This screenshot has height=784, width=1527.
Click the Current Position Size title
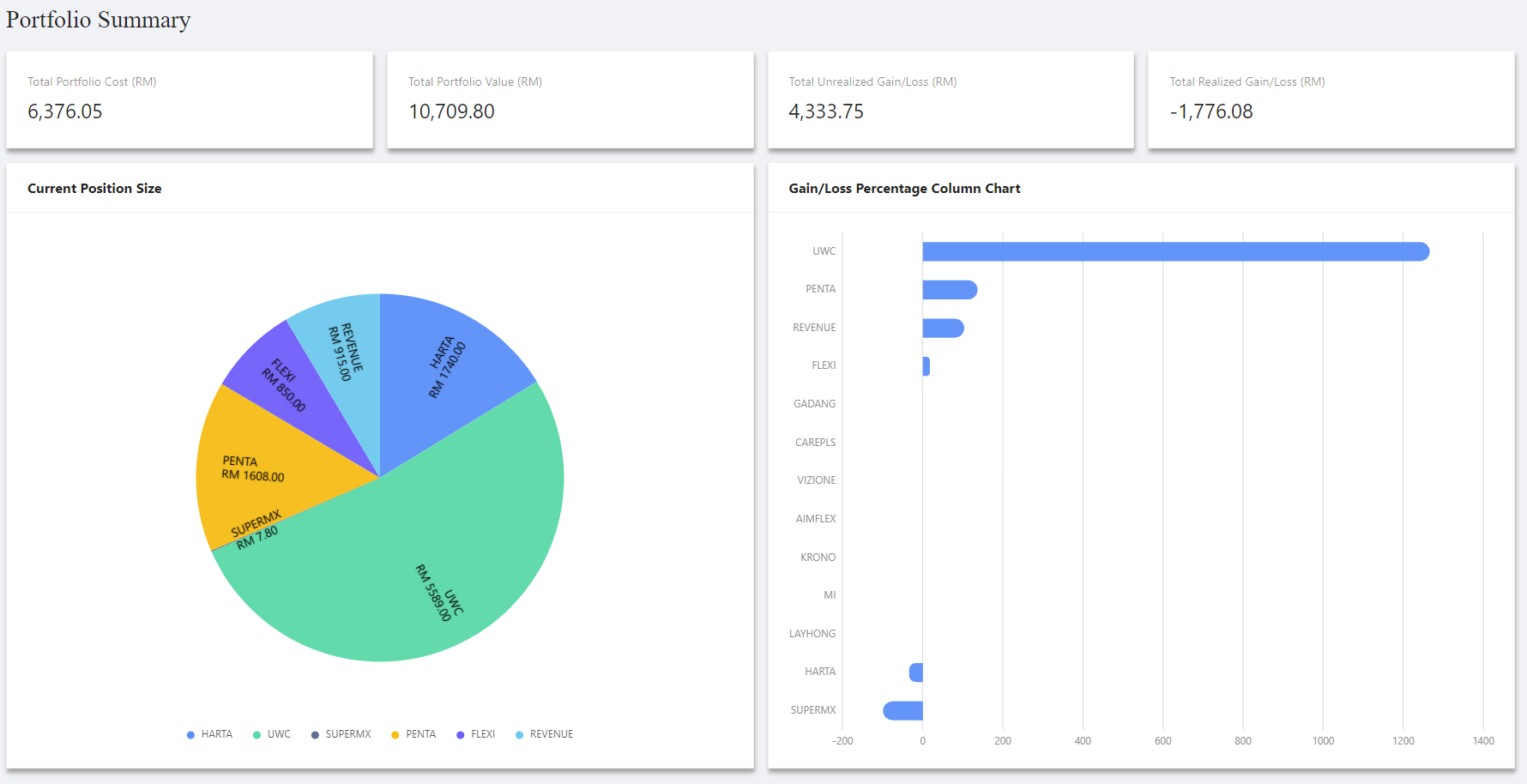94,189
